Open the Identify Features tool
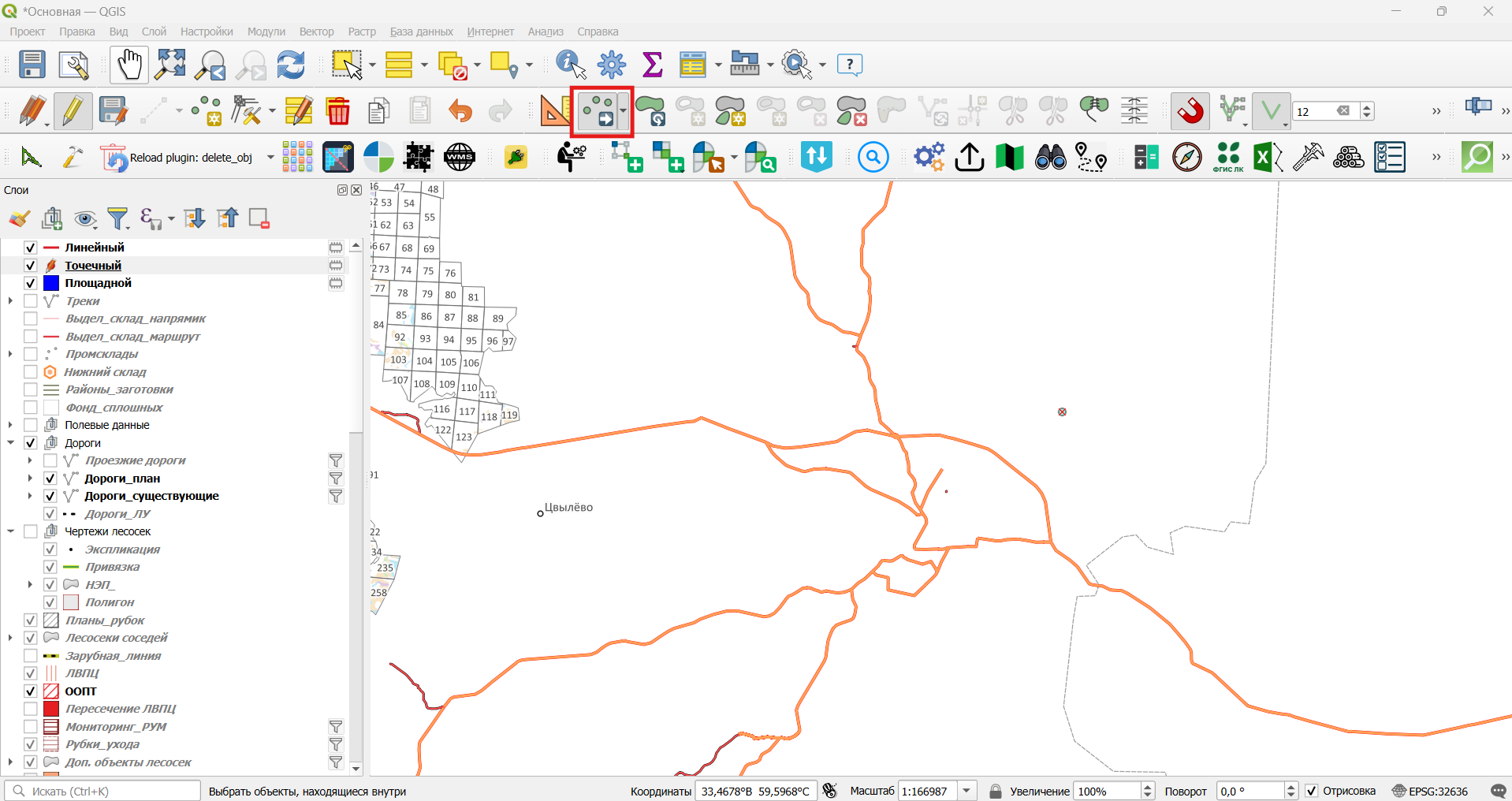This screenshot has width=1512, height=801. (x=571, y=64)
